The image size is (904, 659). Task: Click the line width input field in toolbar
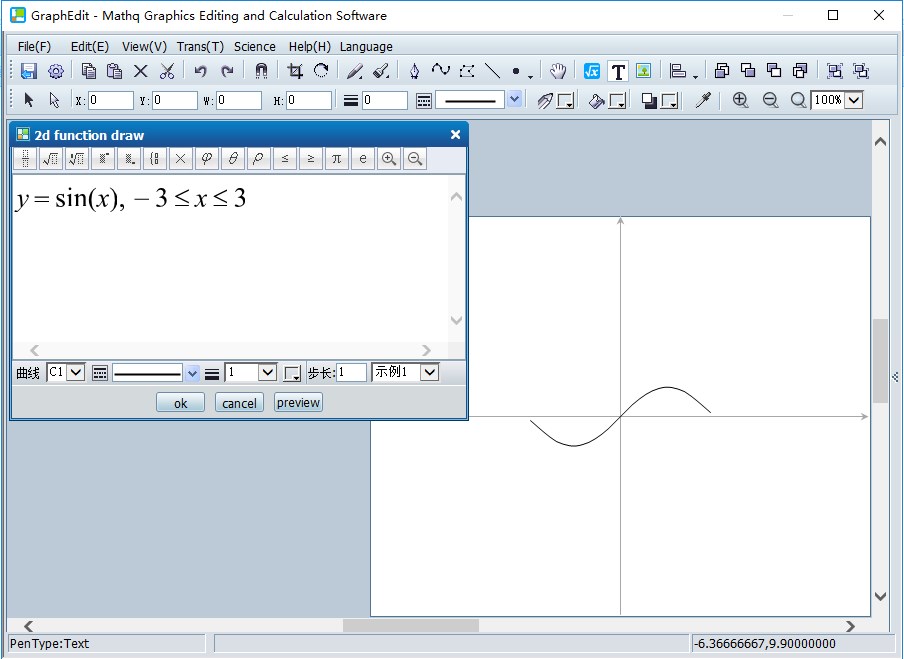(x=385, y=100)
